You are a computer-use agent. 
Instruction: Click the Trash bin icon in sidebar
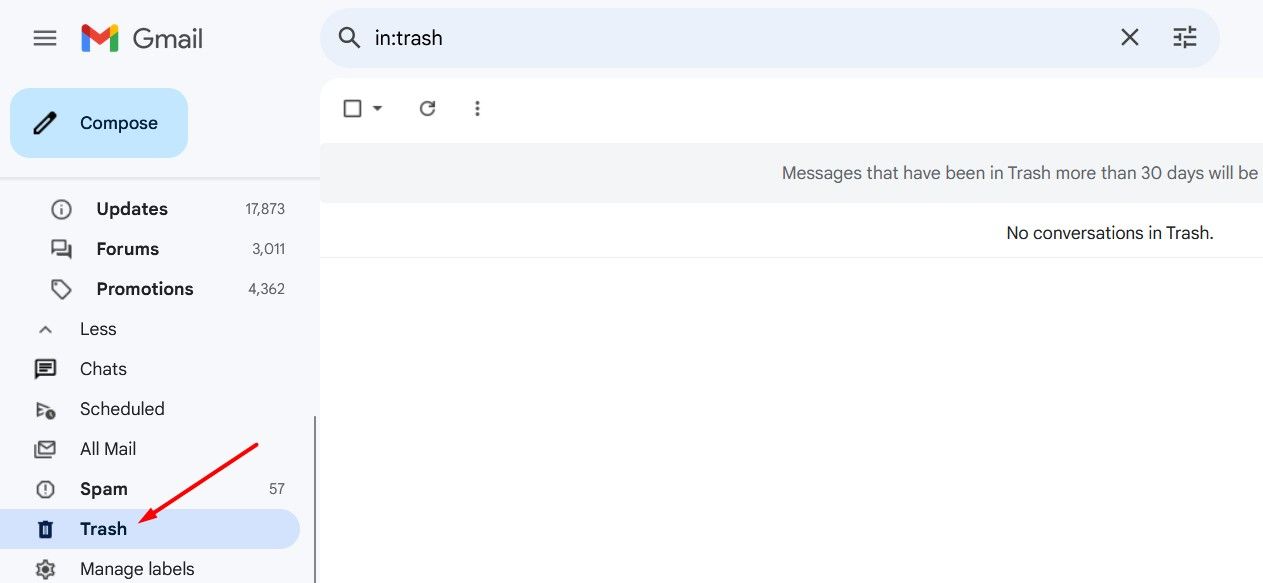pos(45,529)
